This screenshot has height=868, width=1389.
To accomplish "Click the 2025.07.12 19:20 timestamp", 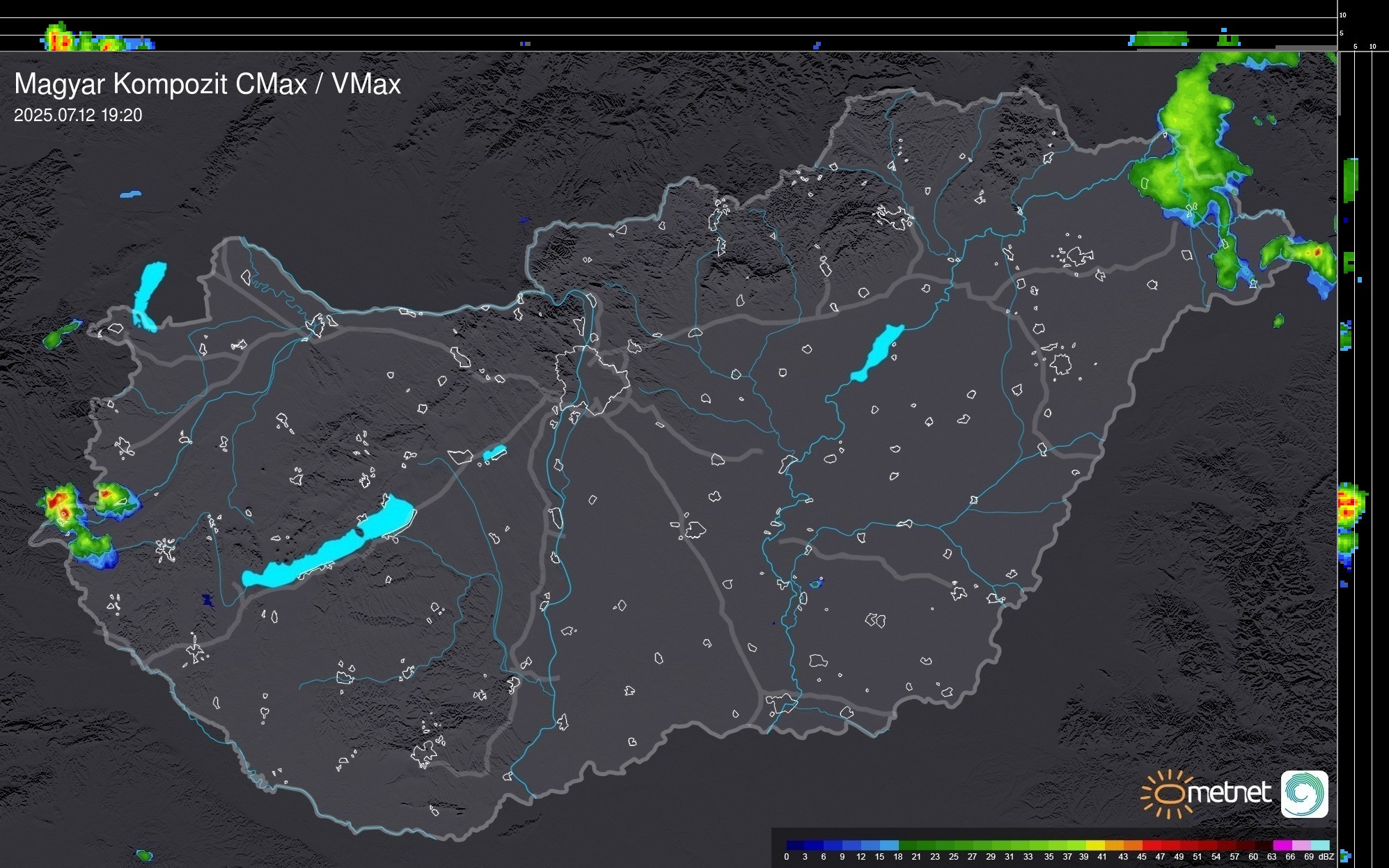I will point(78,115).
